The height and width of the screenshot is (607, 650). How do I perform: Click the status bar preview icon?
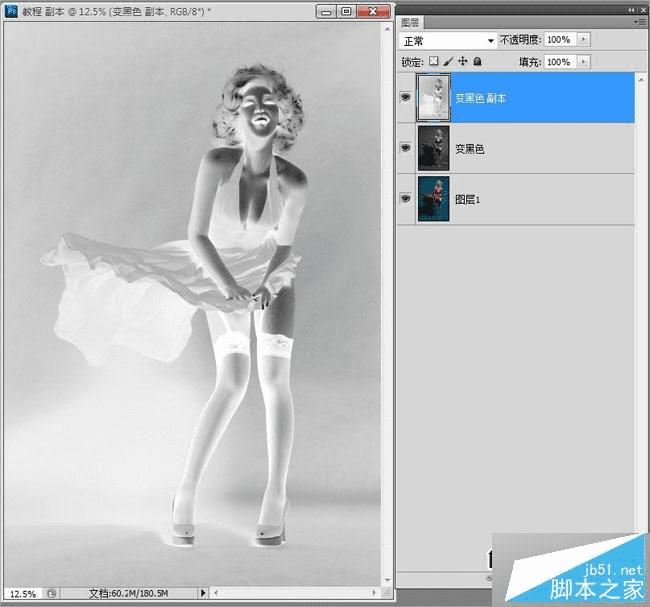[x=52, y=593]
